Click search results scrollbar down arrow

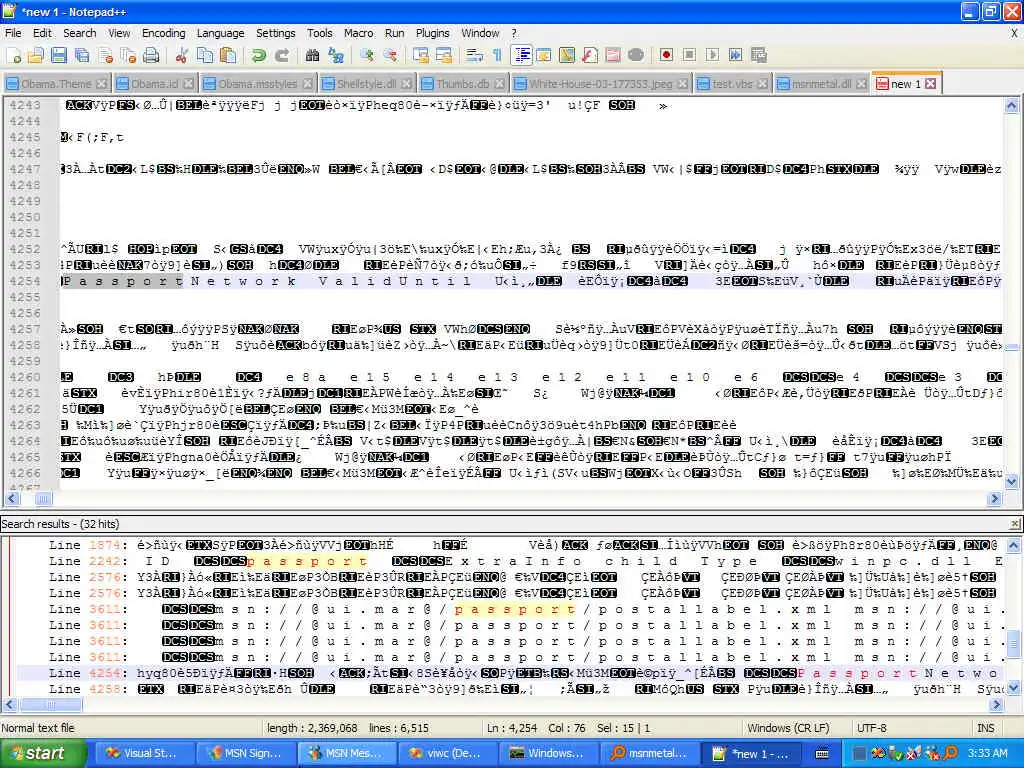(1013, 688)
